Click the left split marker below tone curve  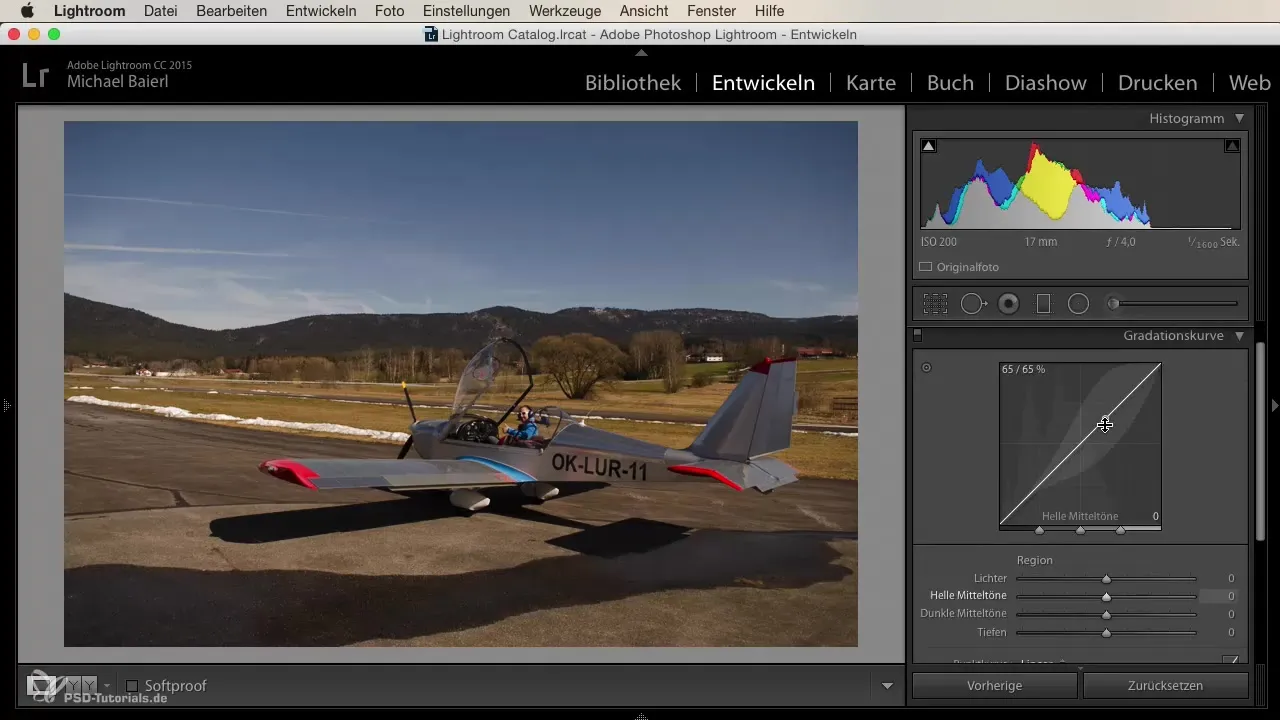(x=1040, y=531)
